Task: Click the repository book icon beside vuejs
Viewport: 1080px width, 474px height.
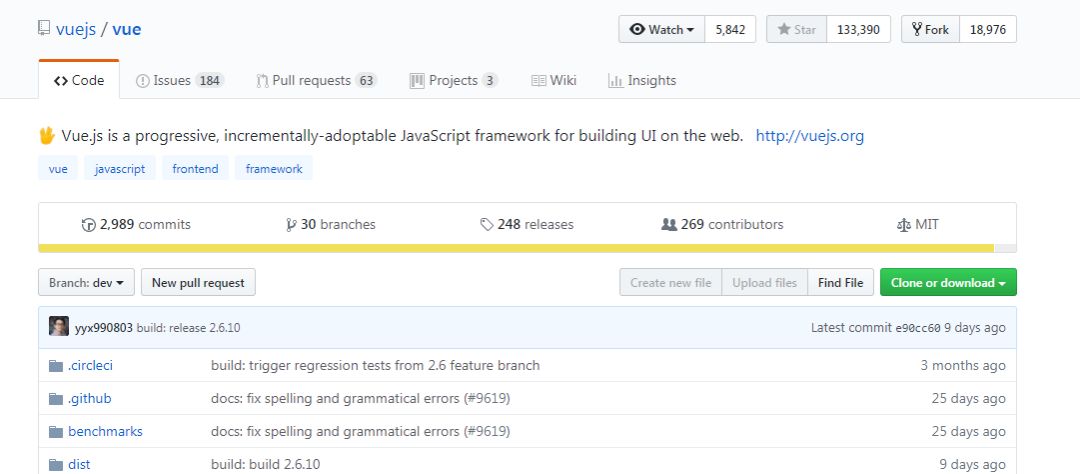Action: pyautogui.click(x=44, y=29)
